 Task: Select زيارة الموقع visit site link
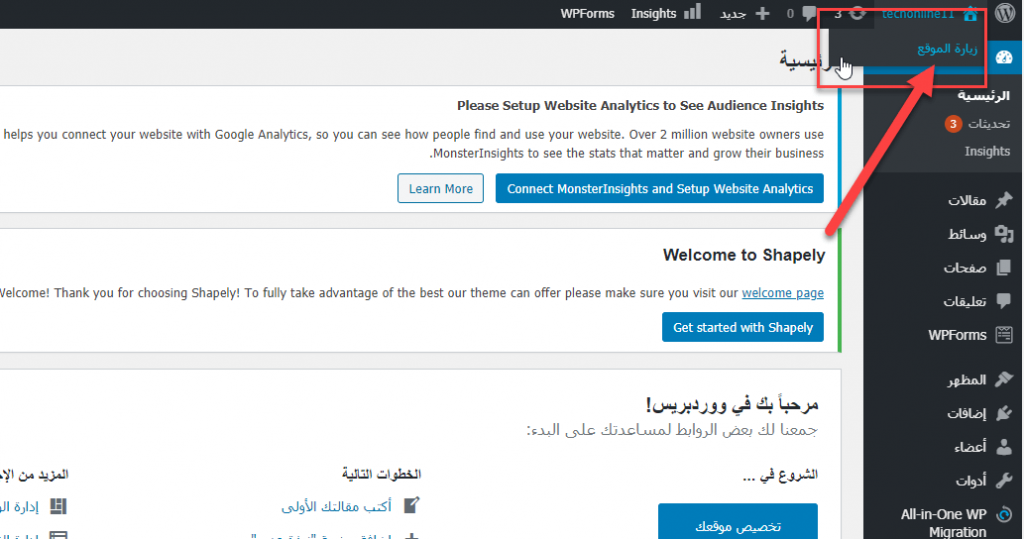click(x=947, y=49)
